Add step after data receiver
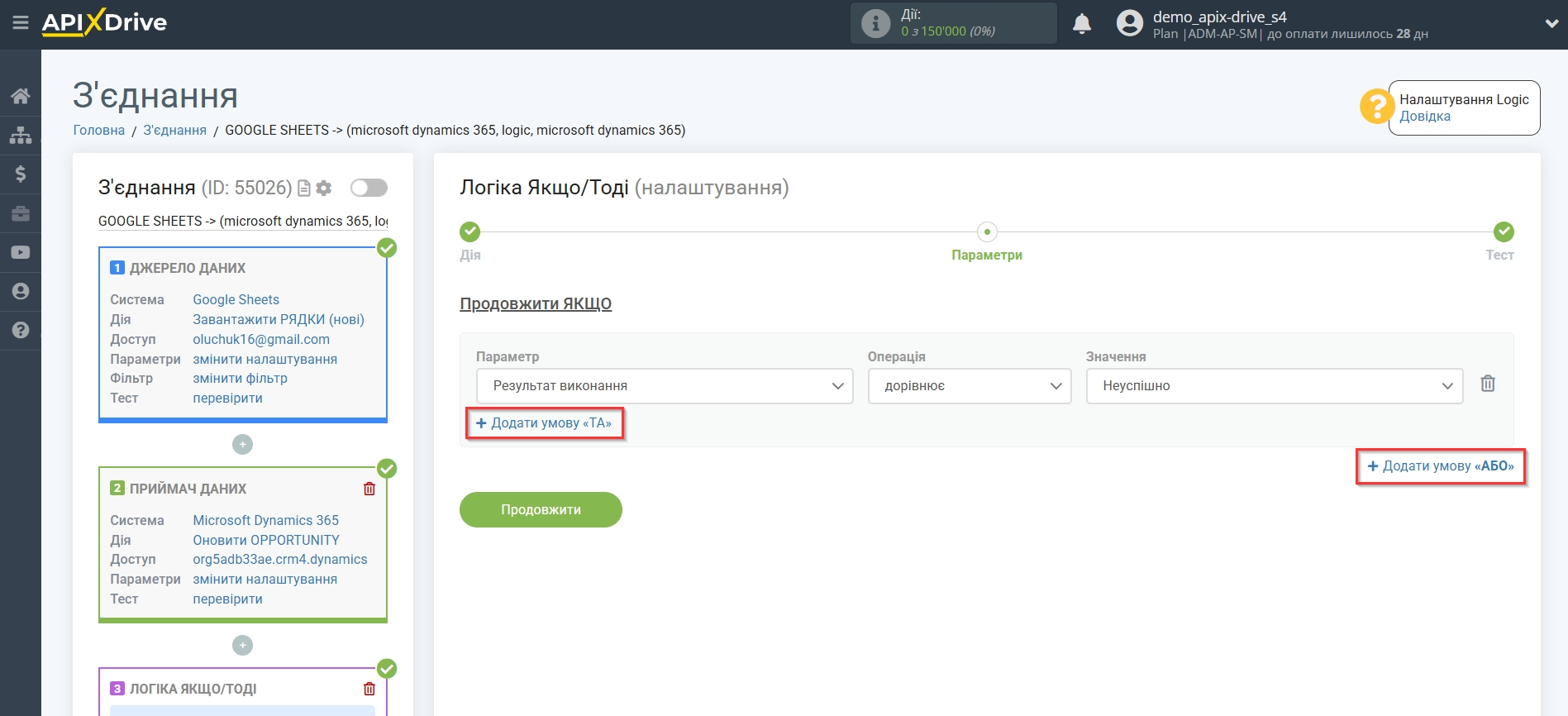 pos(242,645)
